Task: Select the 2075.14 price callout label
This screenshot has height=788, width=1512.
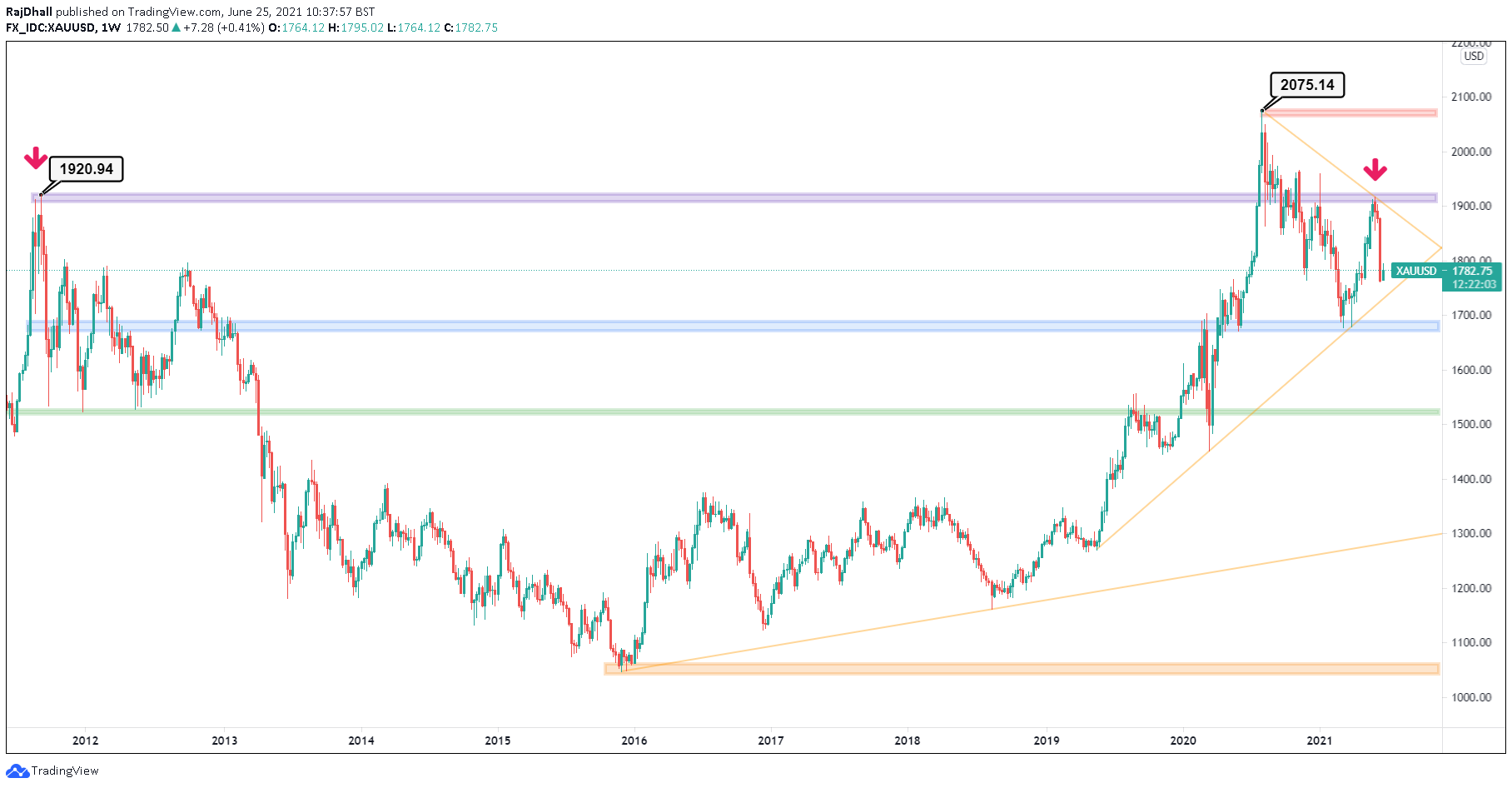Action: [x=1306, y=85]
